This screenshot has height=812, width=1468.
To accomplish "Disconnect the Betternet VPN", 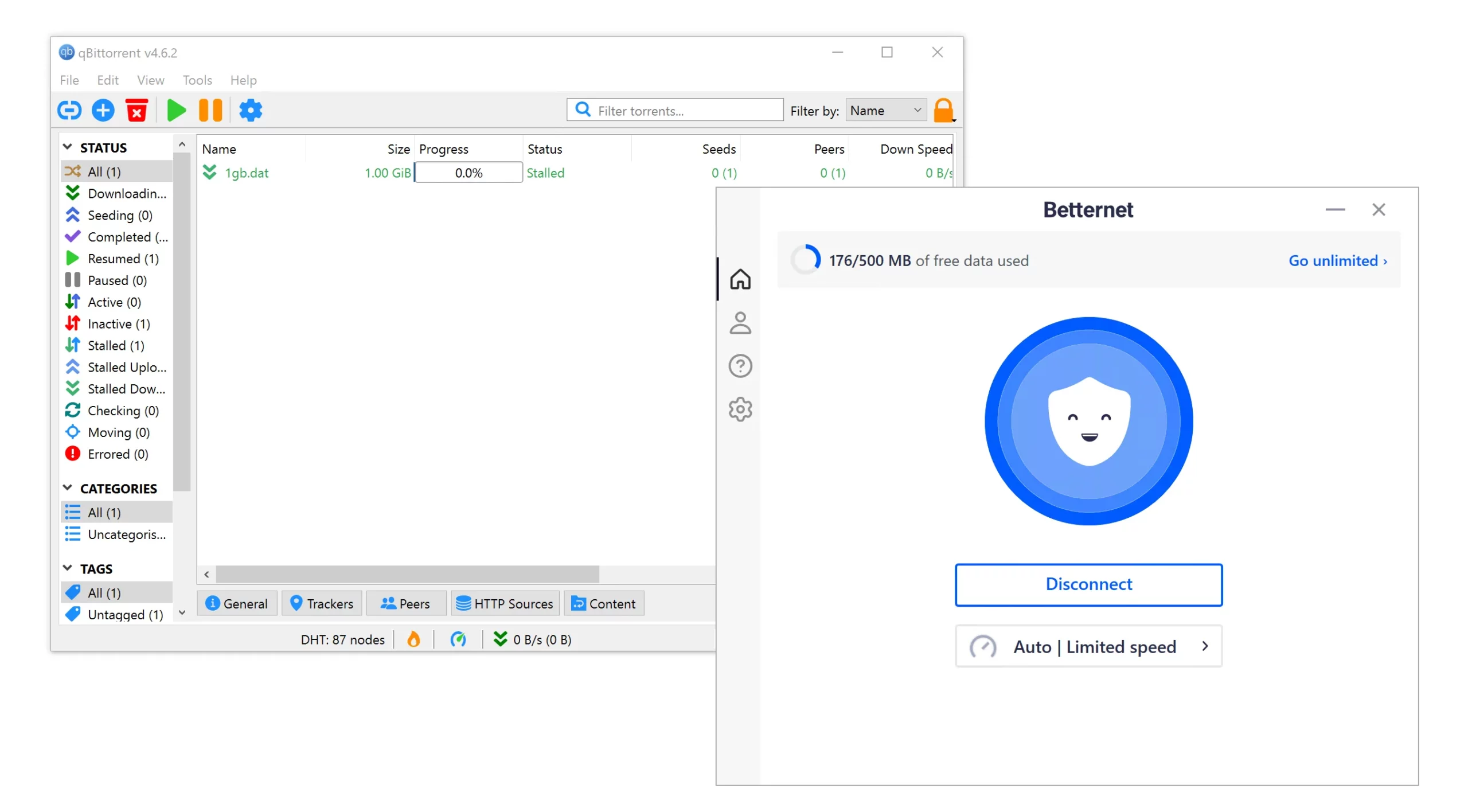I will [1088, 584].
